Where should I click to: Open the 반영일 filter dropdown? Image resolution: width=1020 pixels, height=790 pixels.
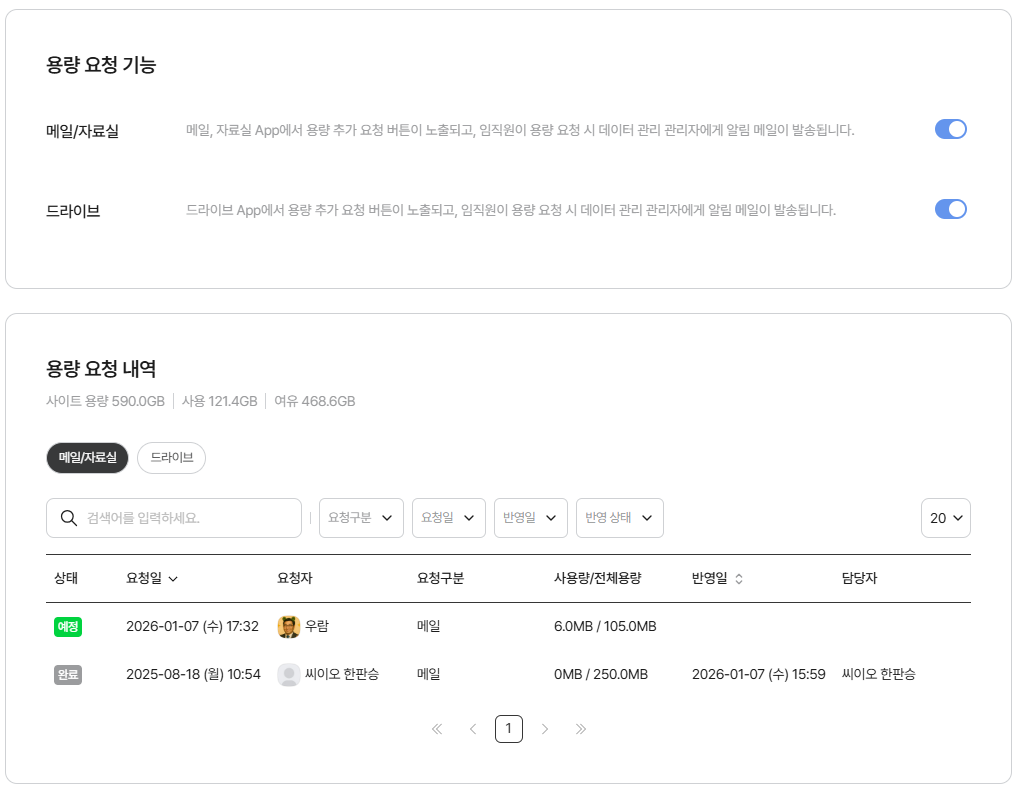pos(530,518)
